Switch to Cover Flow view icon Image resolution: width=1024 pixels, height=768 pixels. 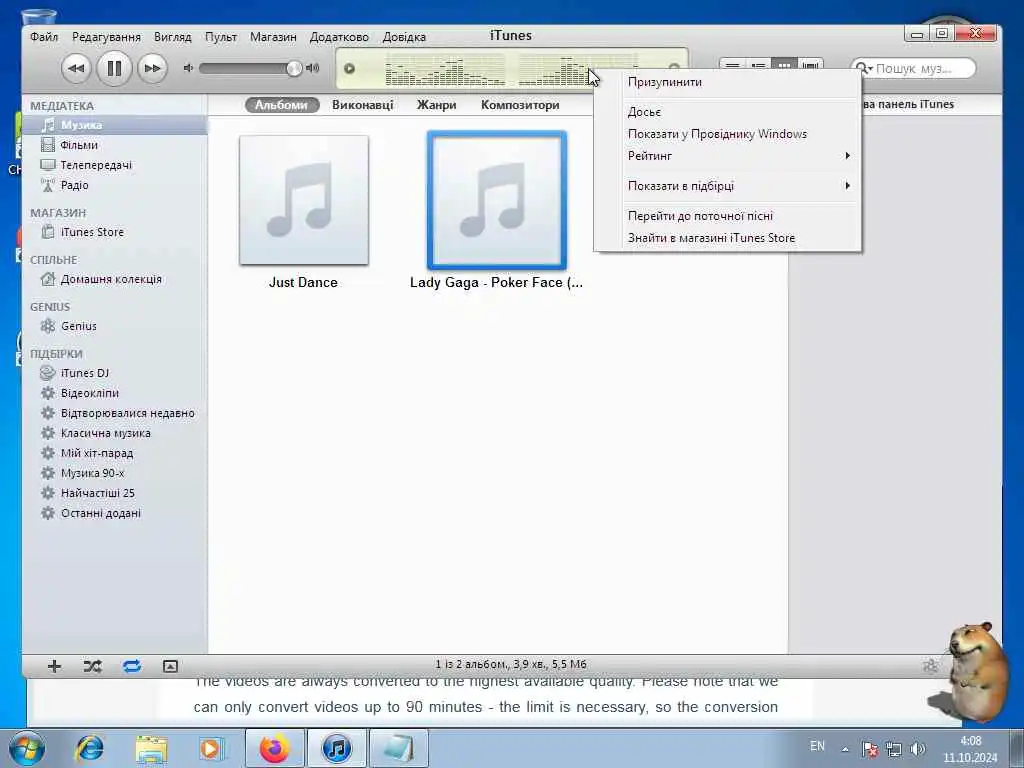click(810, 66)
